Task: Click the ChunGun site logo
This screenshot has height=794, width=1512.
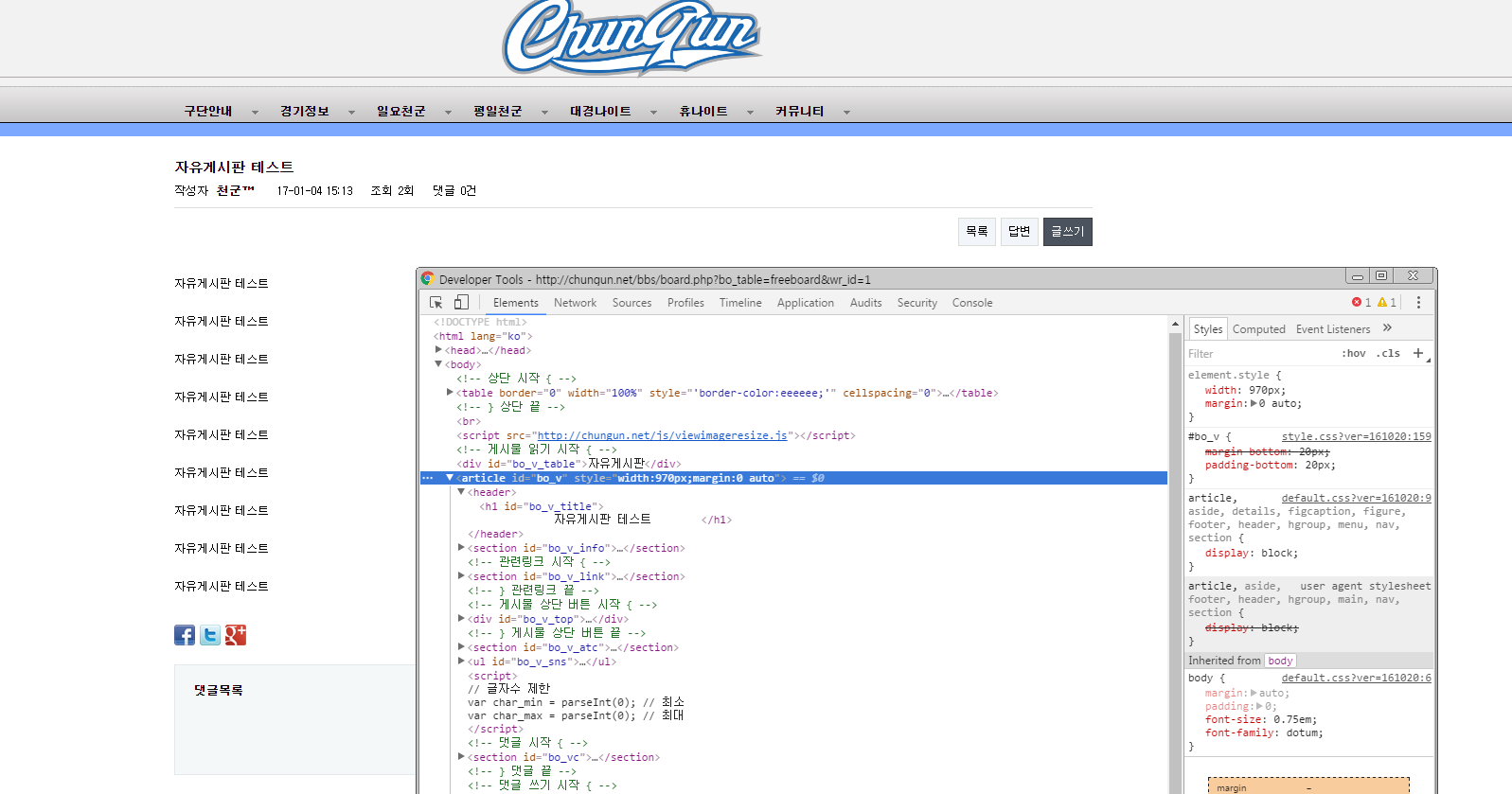Action: [631, 36]
